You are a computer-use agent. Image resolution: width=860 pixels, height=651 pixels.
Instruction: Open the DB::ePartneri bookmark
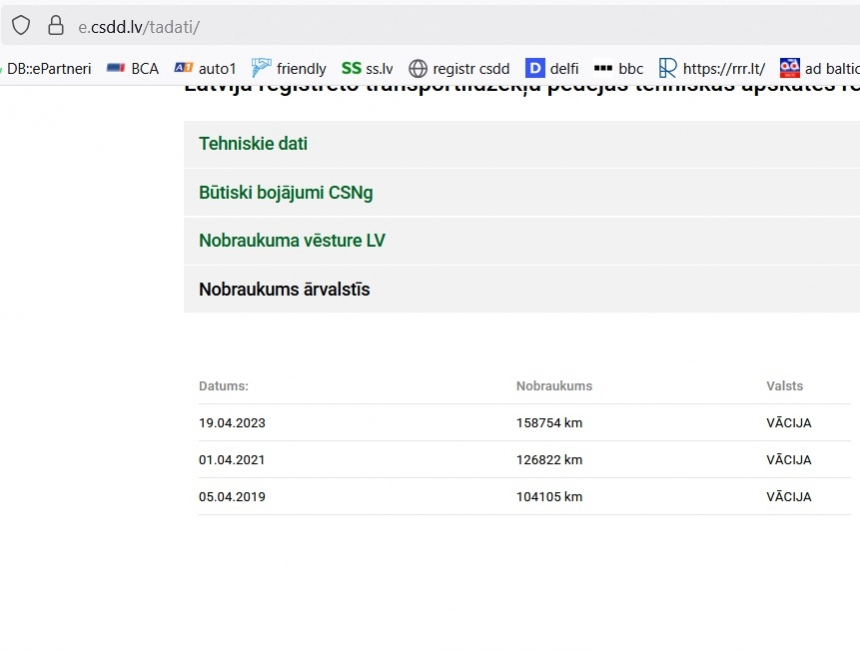[x=46, y=69]
